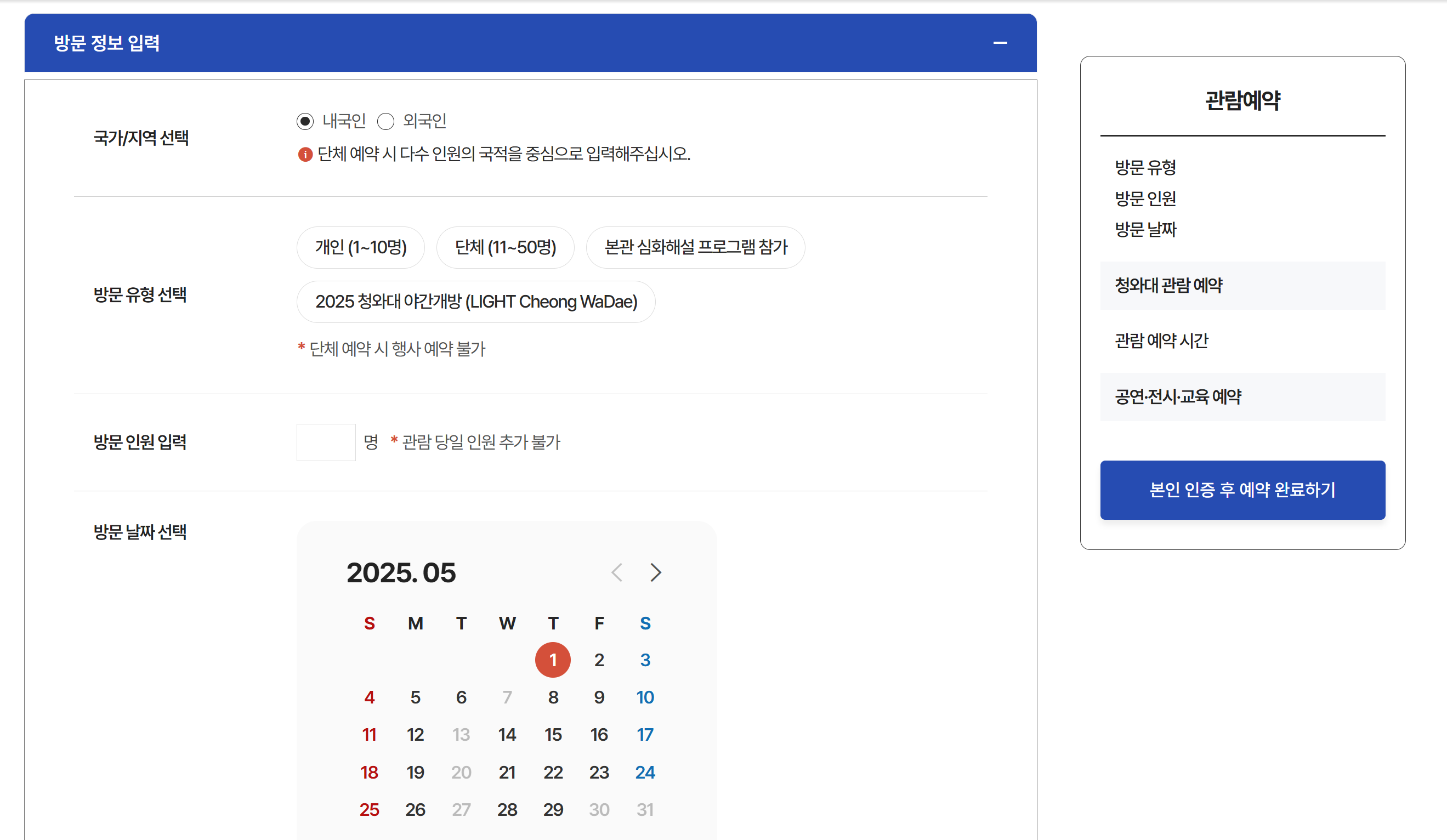
Task: Select May 28 on the calendar
Action: pos(507,810)
